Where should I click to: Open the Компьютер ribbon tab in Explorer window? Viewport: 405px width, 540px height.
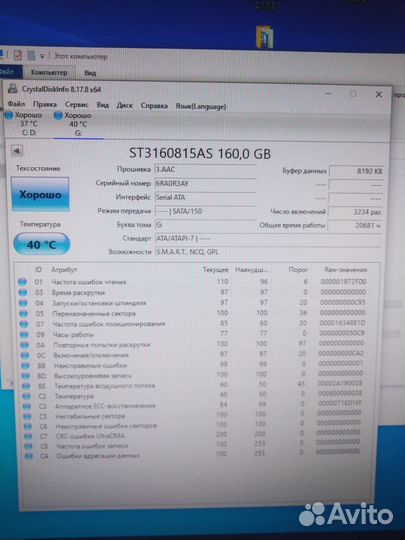tap(49, 73)
